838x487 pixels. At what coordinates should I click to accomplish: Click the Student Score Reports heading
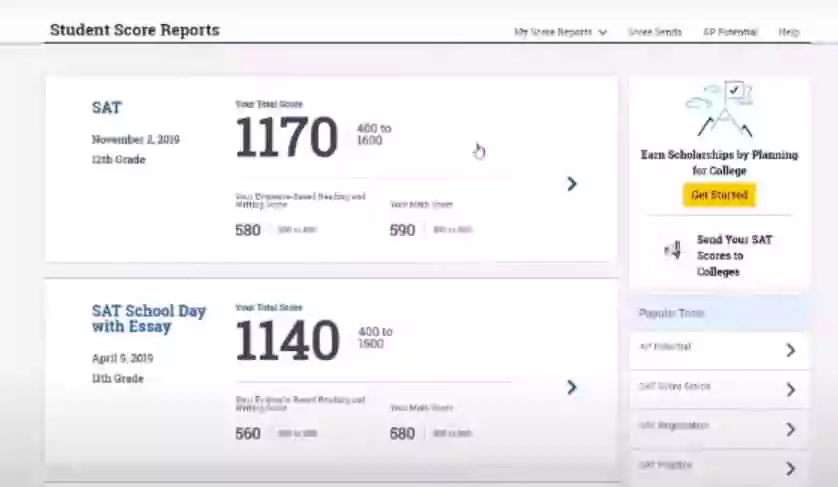(134, 29)
